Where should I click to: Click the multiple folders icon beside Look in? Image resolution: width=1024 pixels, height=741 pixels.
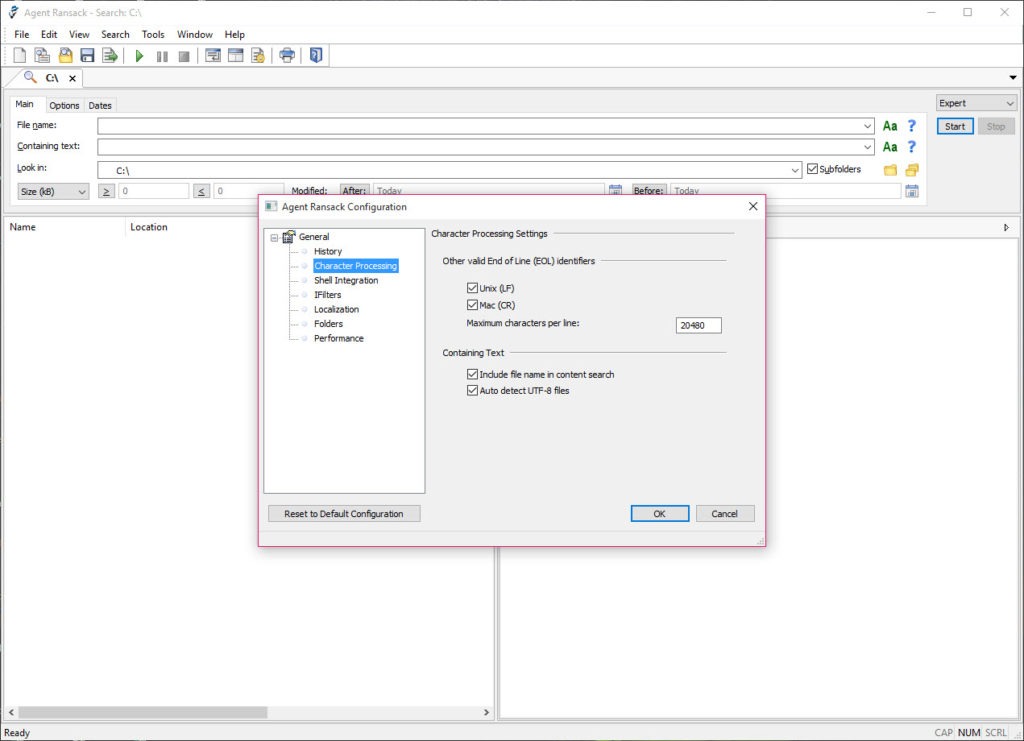912,170
